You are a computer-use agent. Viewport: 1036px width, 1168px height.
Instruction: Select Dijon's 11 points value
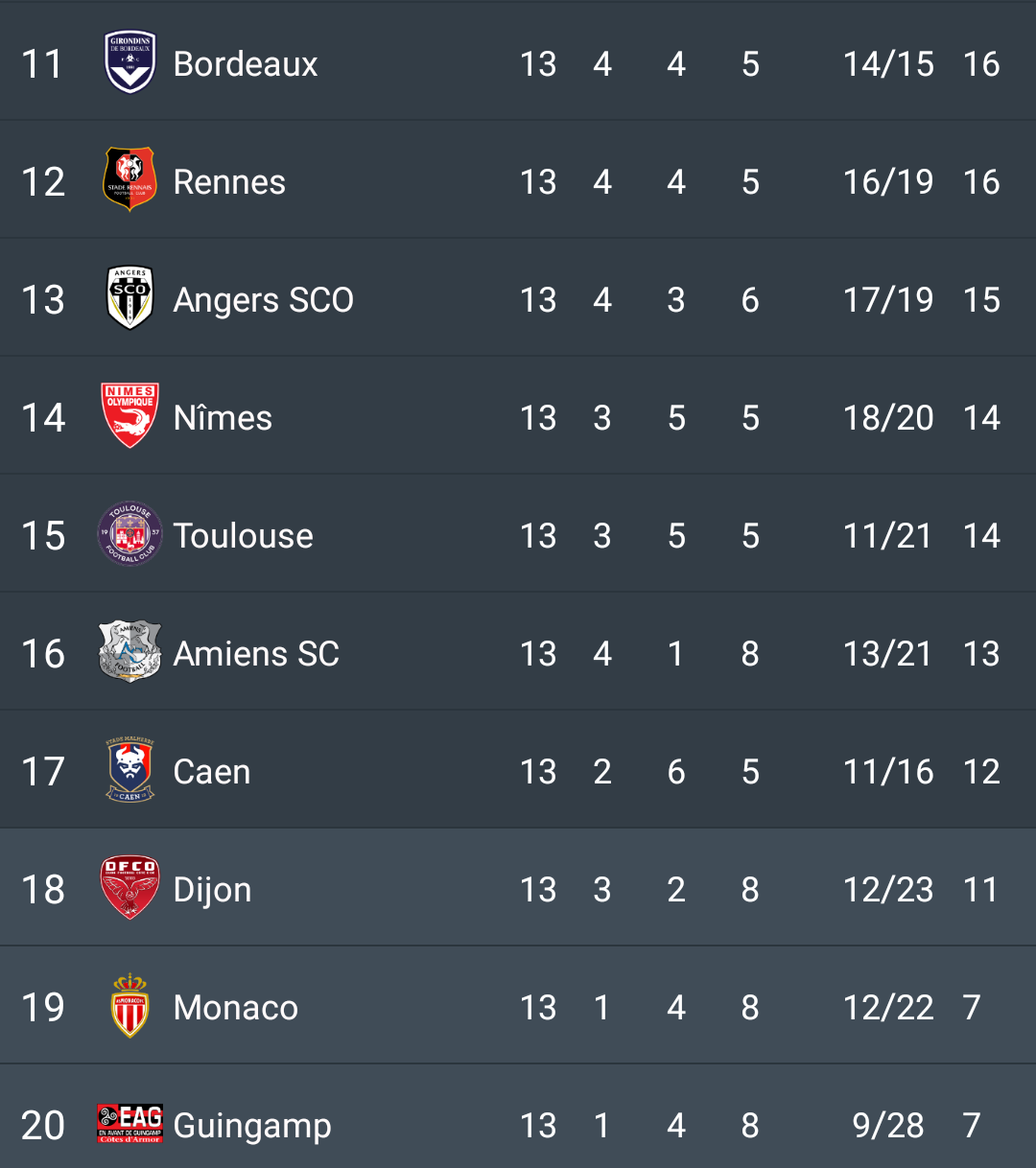[981, 890]
